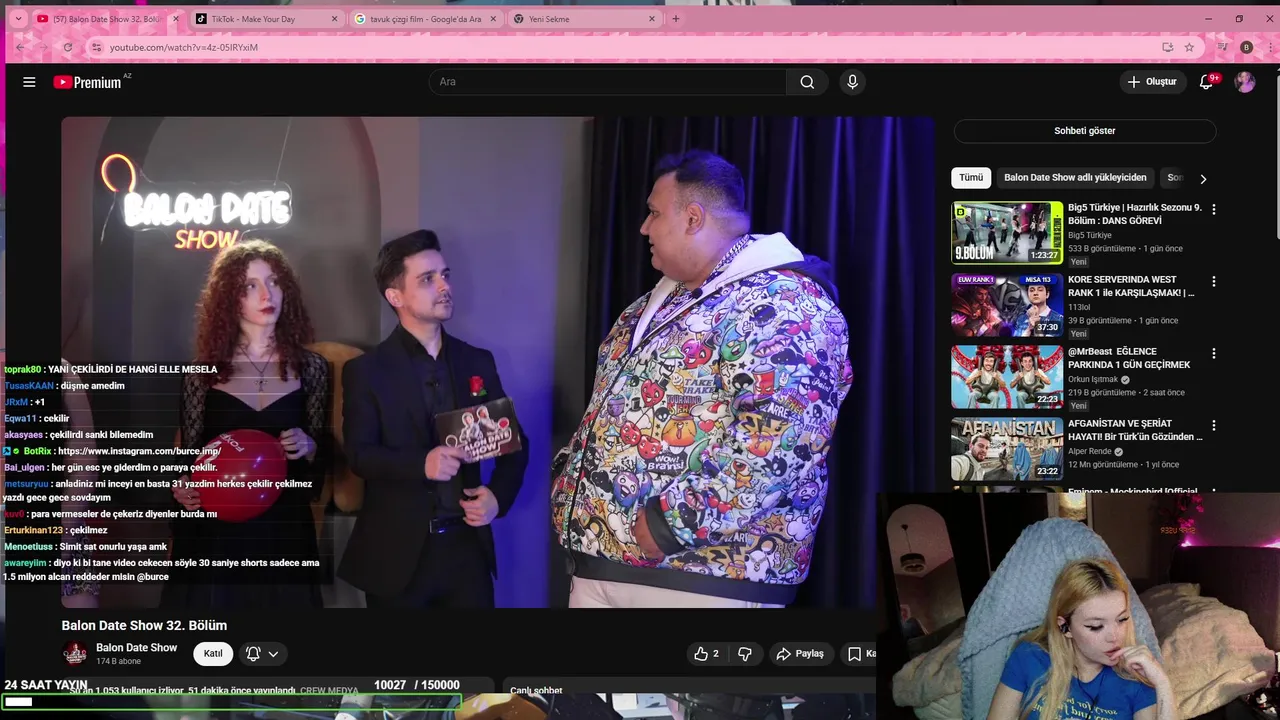Switch to TikTok - Make Your Day tab
Screen dimensions: 1280x720
[267, 19]
